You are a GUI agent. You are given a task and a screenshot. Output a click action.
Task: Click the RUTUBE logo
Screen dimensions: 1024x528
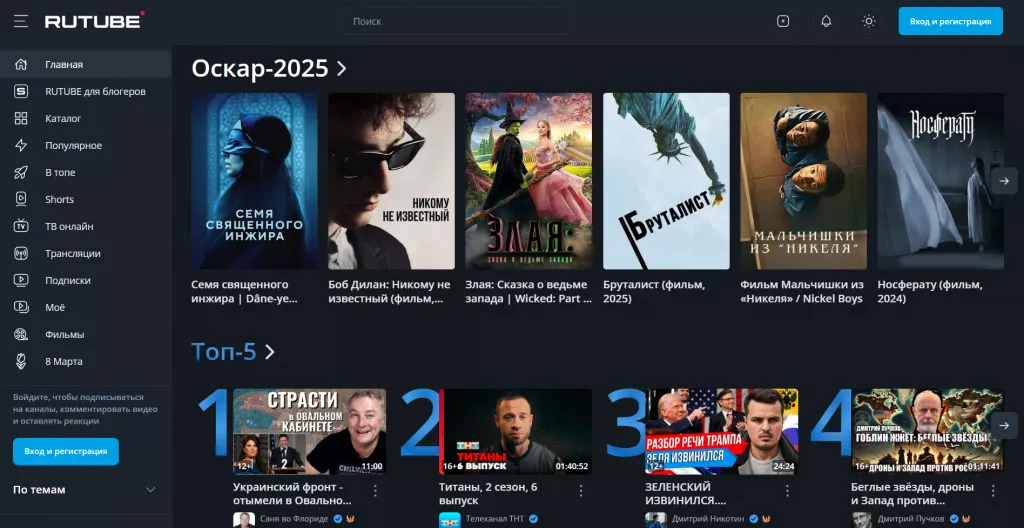pos(95,21)
